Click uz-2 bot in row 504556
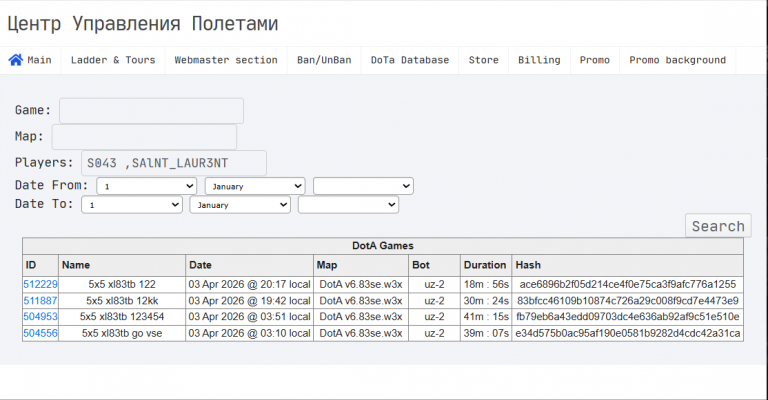This screenshot has height=400, width=768. coord(434,333)
